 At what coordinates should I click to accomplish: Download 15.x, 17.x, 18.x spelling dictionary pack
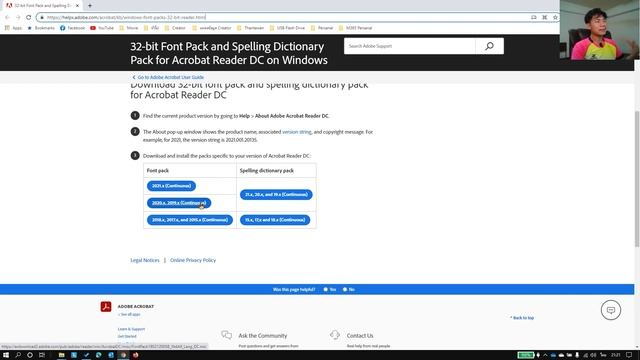tap(275, 220)
